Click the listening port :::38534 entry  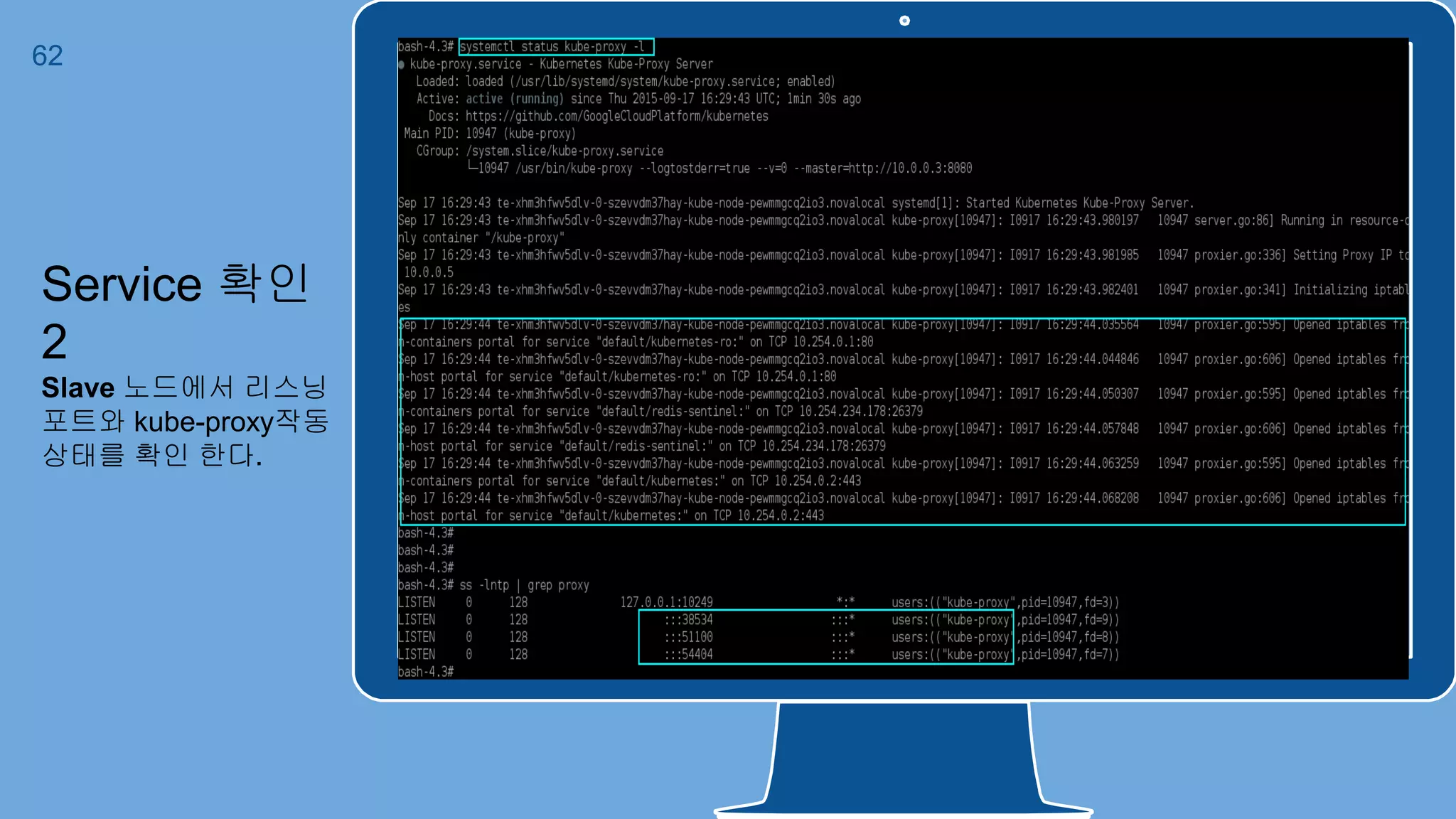tap(688, 620)
